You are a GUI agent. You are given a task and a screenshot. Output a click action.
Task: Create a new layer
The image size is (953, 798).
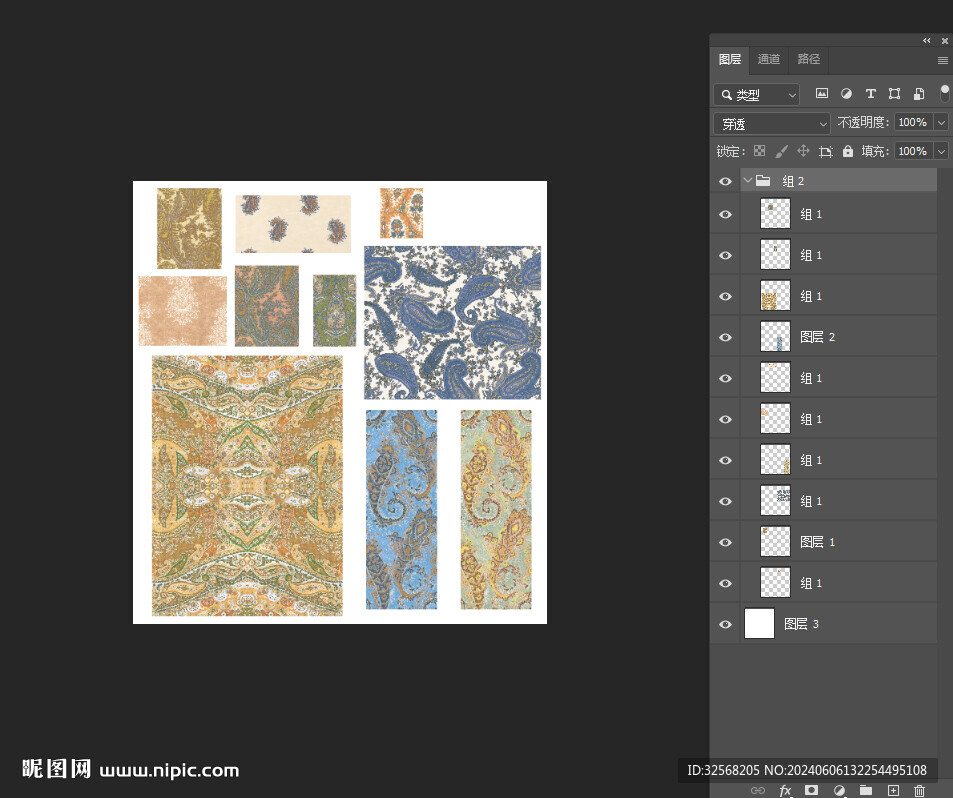point(893,790)
